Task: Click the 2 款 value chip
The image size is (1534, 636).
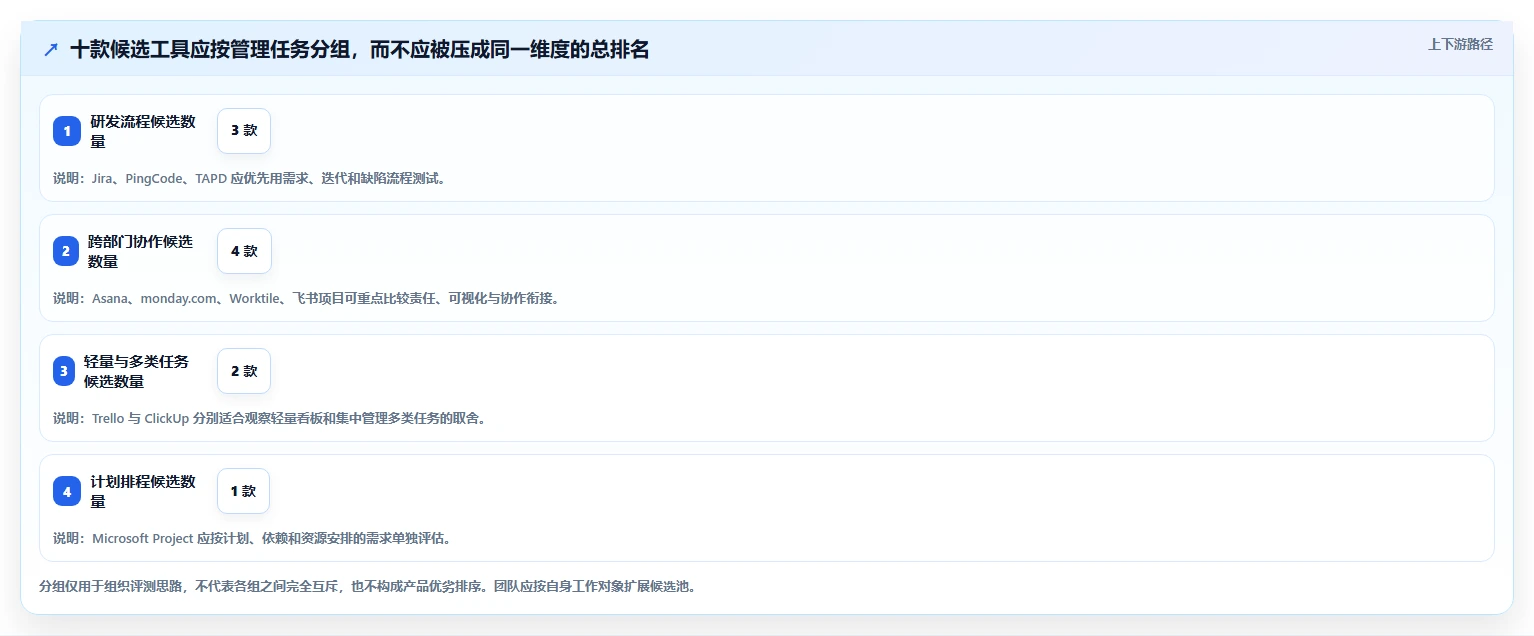Action: 244,371
